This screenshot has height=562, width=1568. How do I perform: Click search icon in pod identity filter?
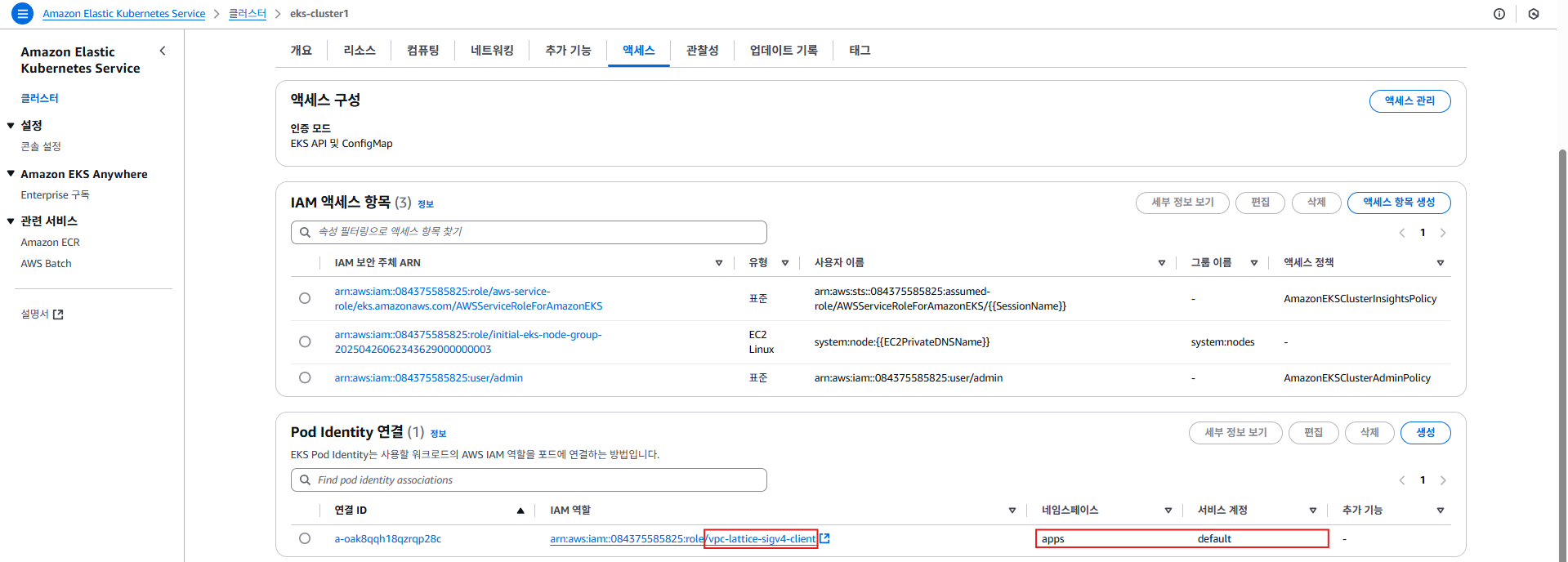coord(305,480)
